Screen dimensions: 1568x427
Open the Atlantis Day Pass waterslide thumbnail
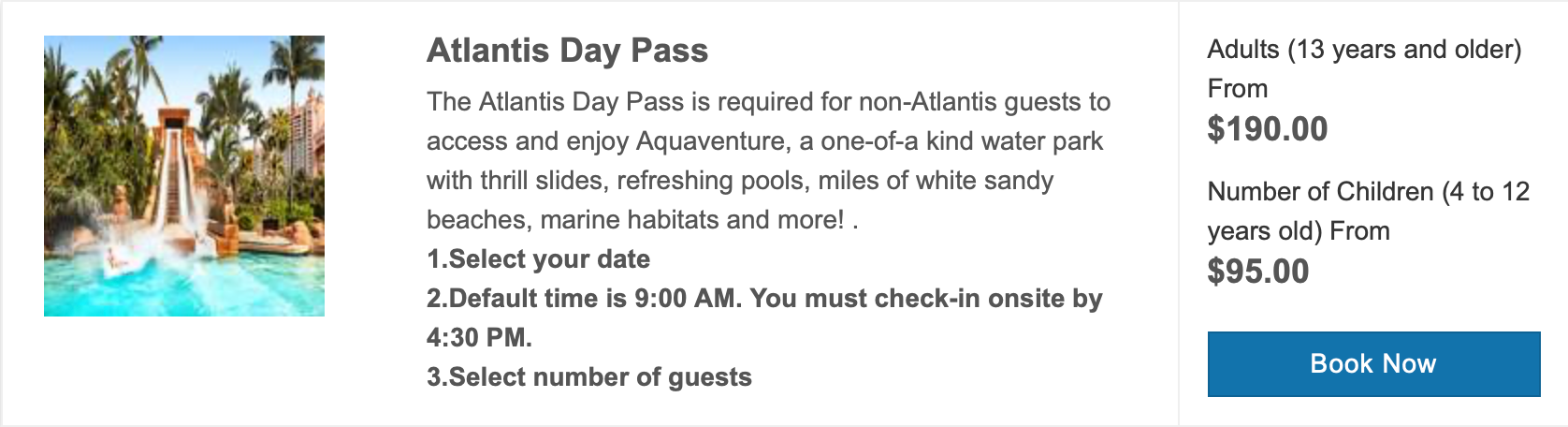click(x=184, y=176)
